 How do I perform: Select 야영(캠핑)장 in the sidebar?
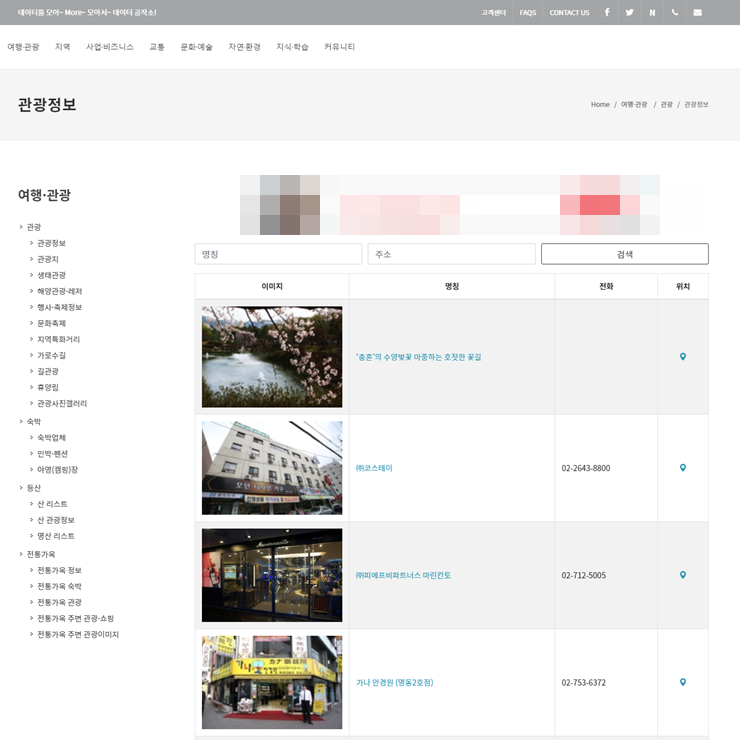58,470
